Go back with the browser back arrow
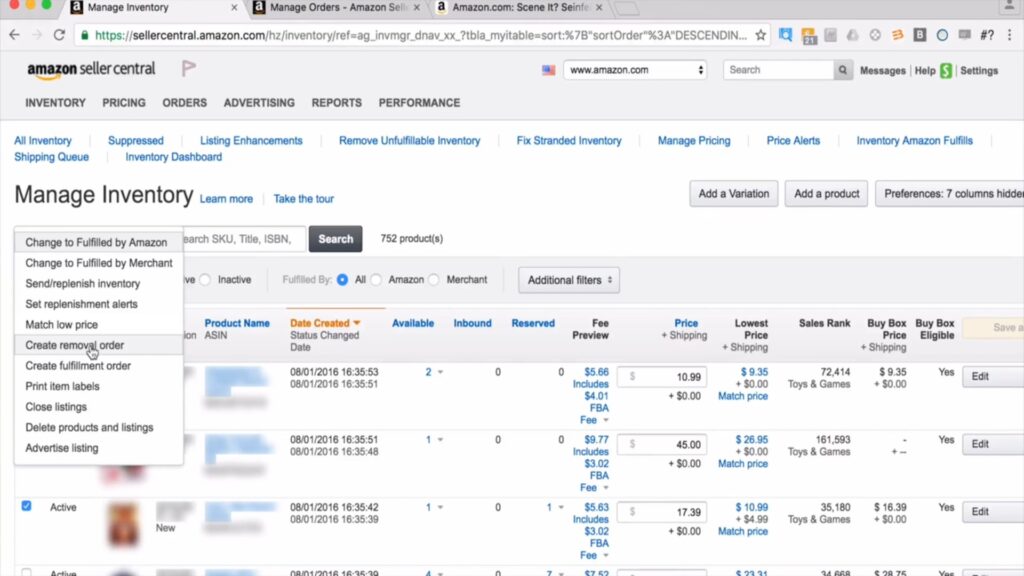The image size is (1024, 576). pos(15,35)
